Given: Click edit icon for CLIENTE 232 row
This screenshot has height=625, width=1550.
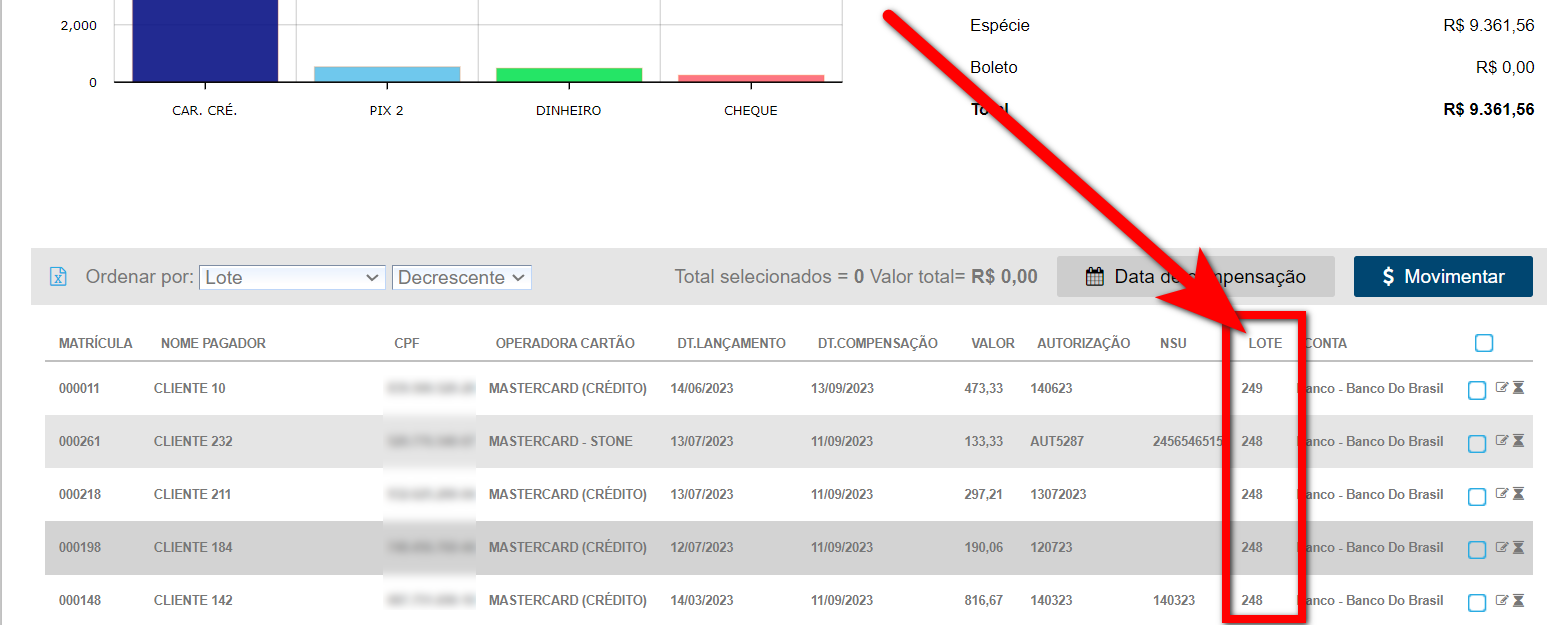Looking at the screenshot, I should pyautogui.click(x=1501, y=441).
